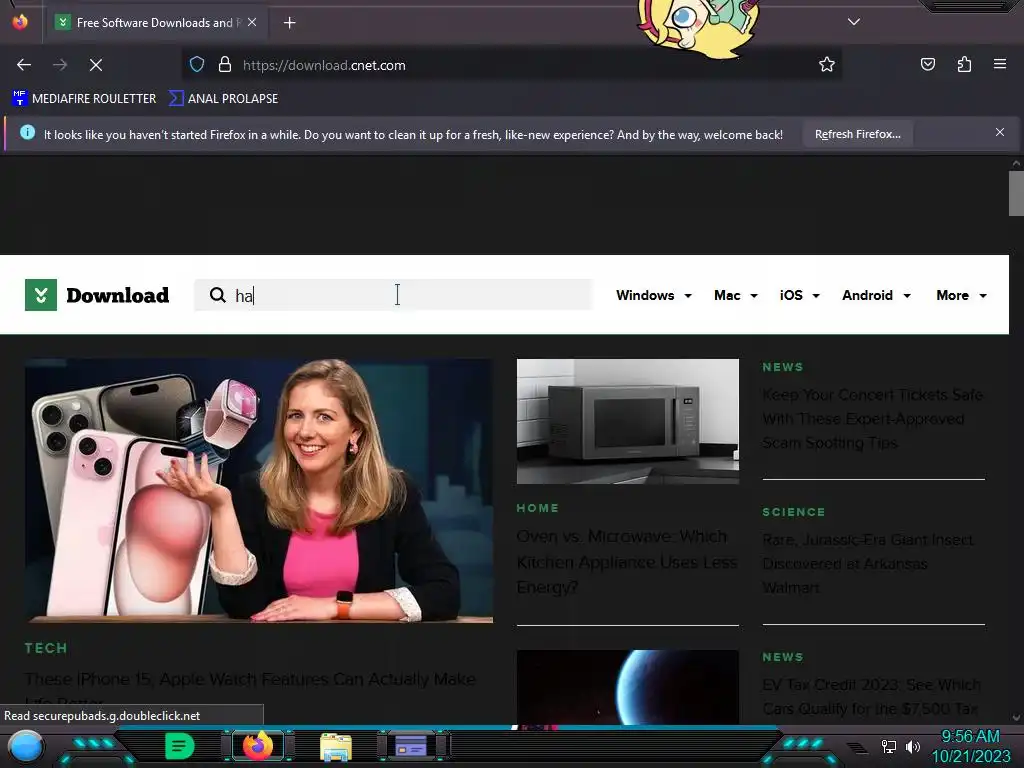Open the iPhone 15 Apple Watch article

click(250, 680)
